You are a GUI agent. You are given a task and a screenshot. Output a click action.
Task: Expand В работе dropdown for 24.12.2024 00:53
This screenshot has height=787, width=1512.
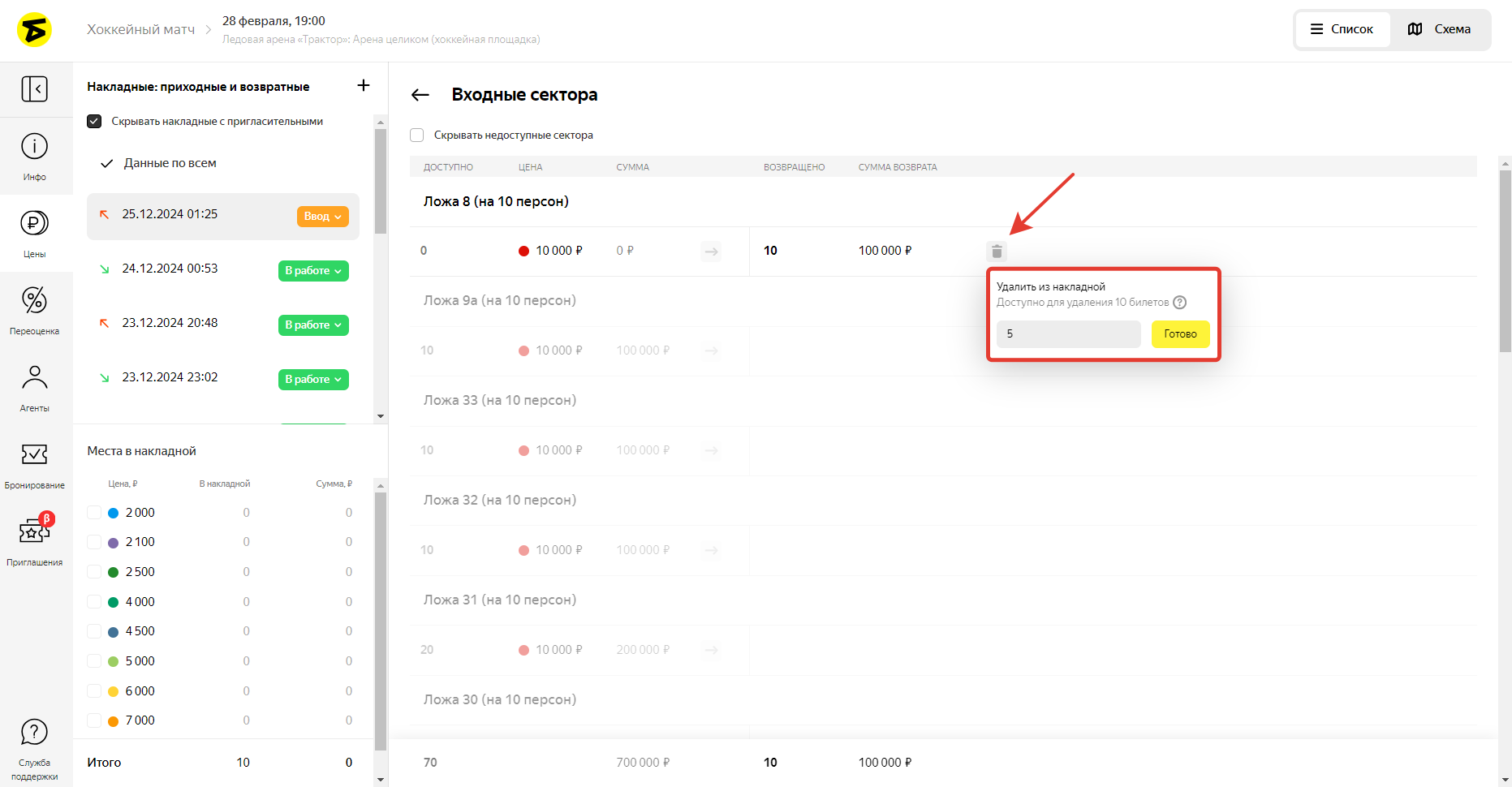coord(313,271)
